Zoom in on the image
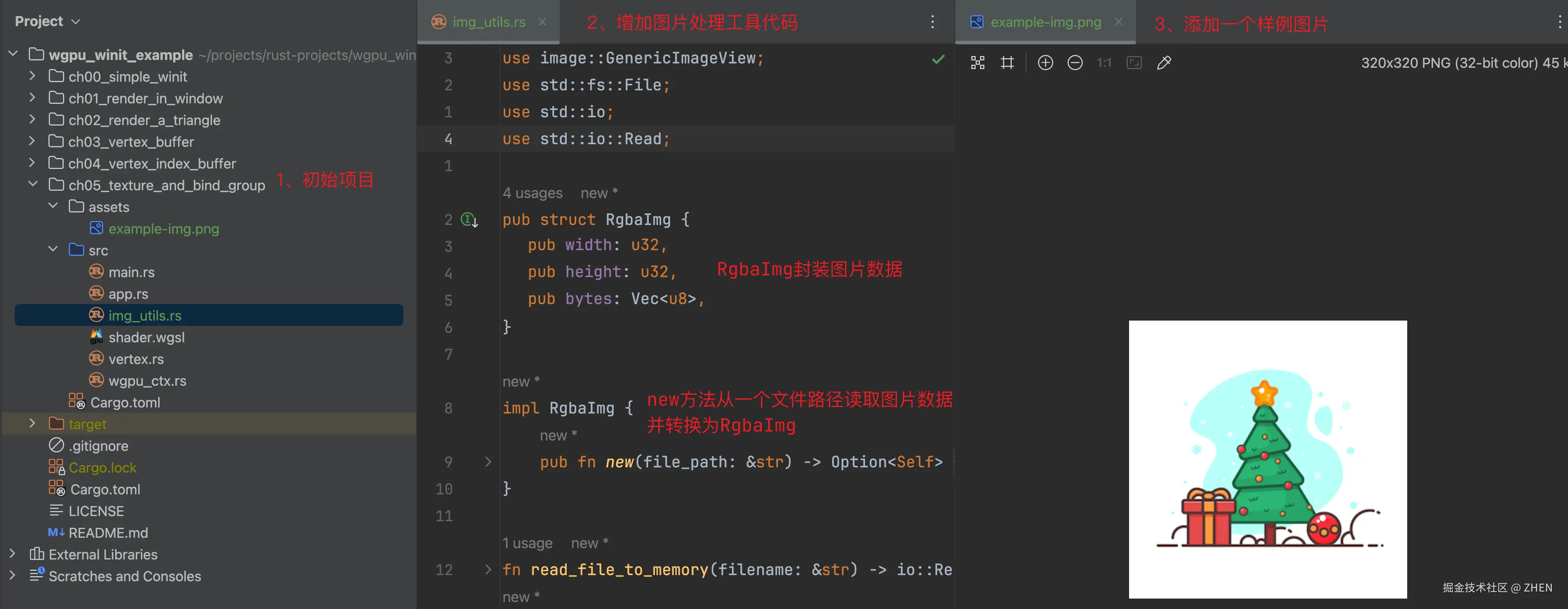Screen dimensions: 1568x609 (1045, 63)
